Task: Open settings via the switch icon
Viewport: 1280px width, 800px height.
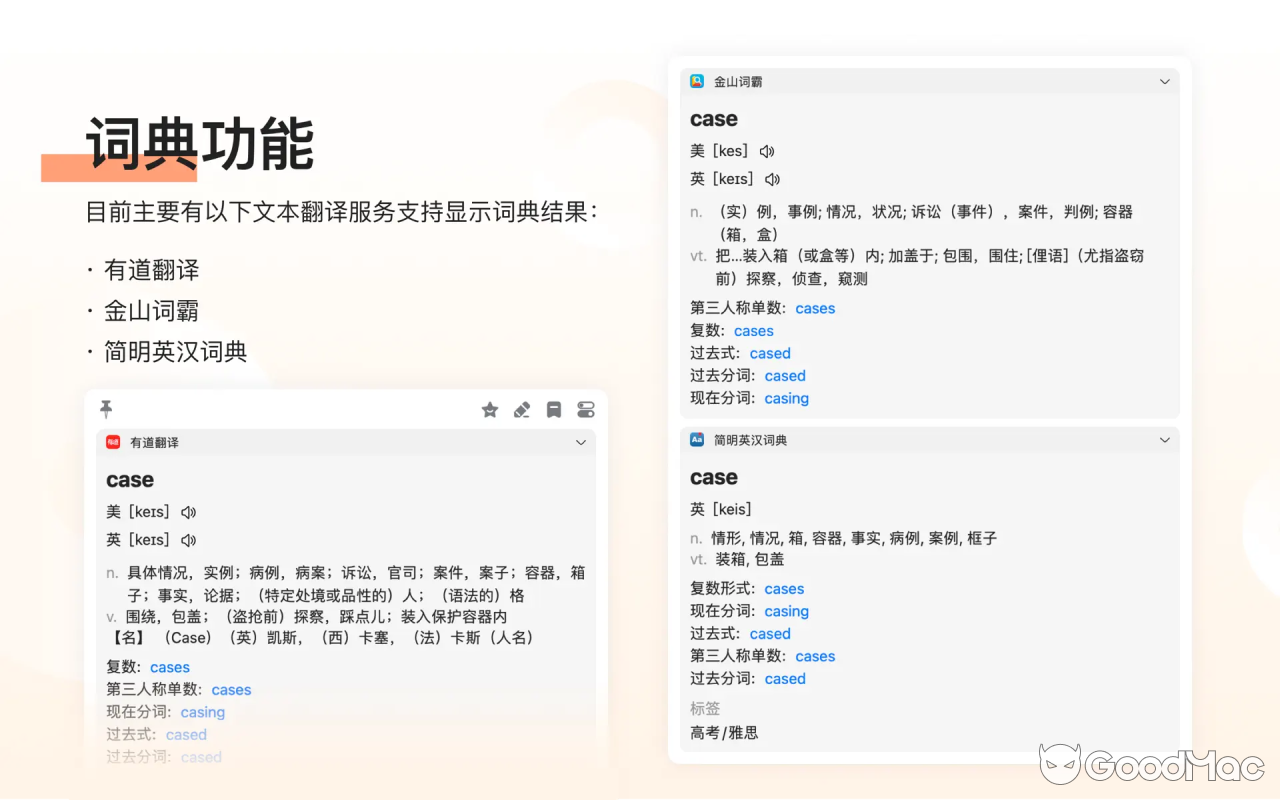Action: (x=586, y=409)
